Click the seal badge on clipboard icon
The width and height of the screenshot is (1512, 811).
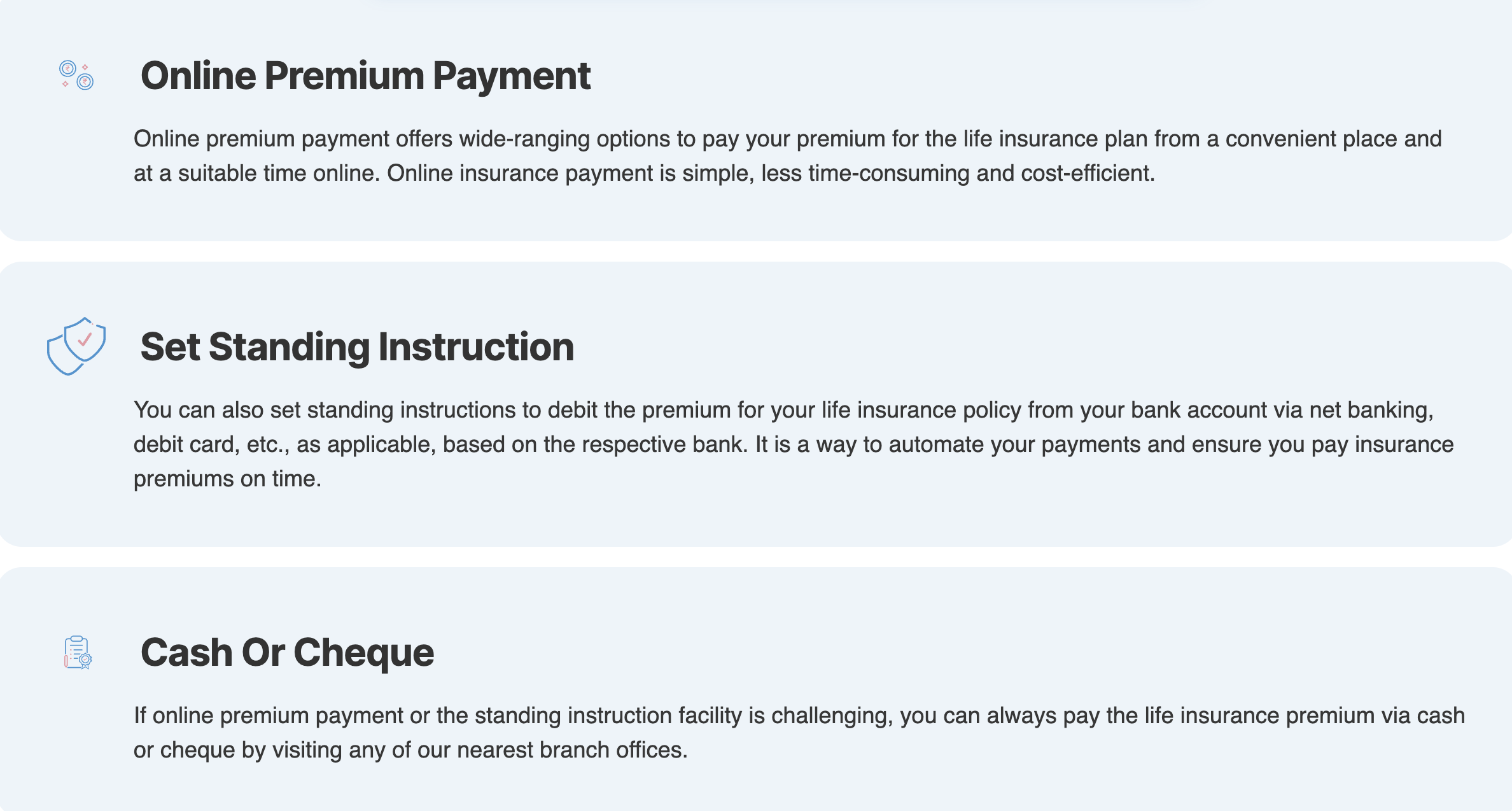85,660
